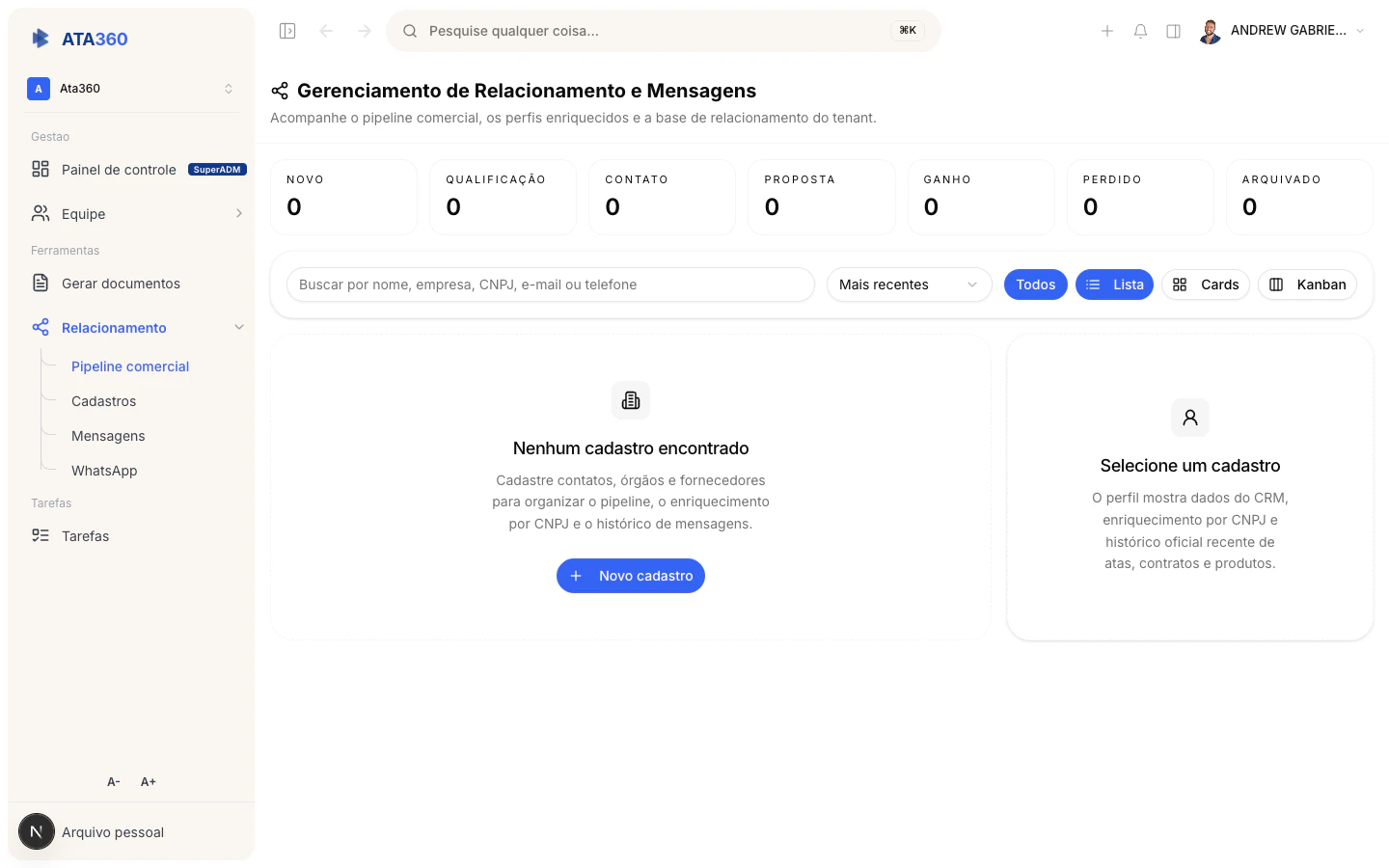Click the A+ font size control
Viewport: 1389px width, 868px height.
coord(148,781)
